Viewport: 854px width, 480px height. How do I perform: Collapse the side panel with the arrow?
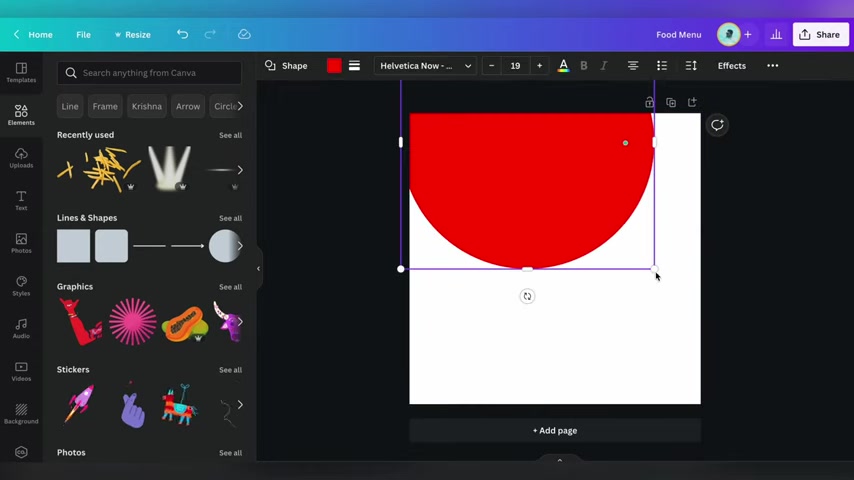click(x=258, y=268)
